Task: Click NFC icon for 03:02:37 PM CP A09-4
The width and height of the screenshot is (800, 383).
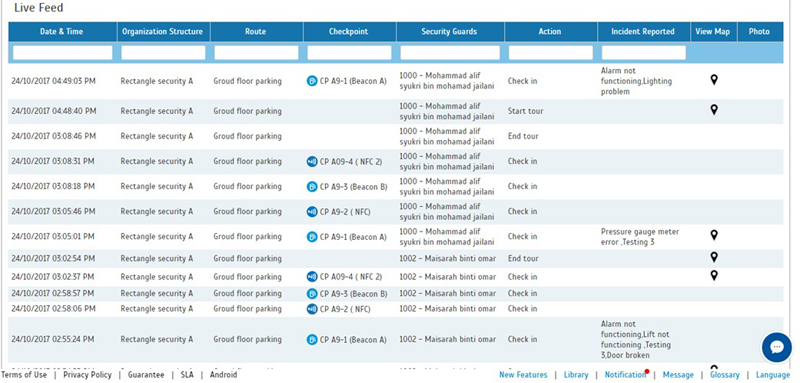Action: tap(312, 277)
